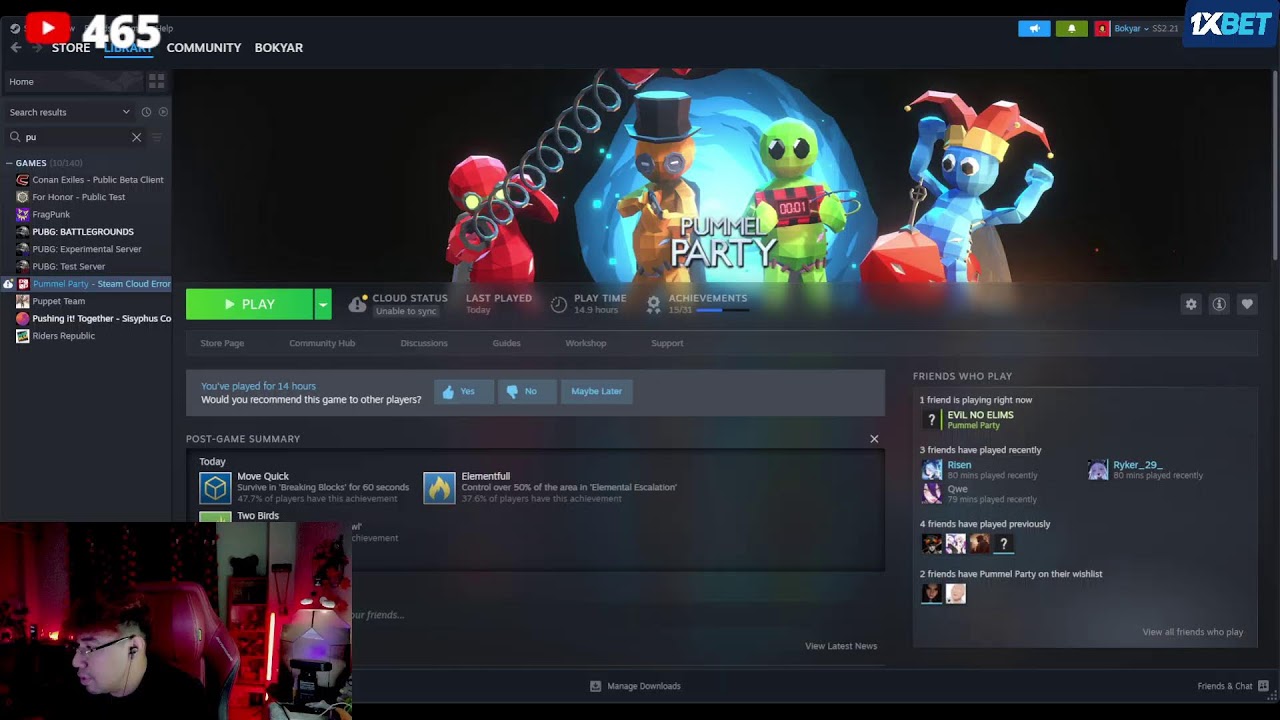Launch Pummel Party with PLAY button
The image size is (1280, 720).
click(250, 304)
